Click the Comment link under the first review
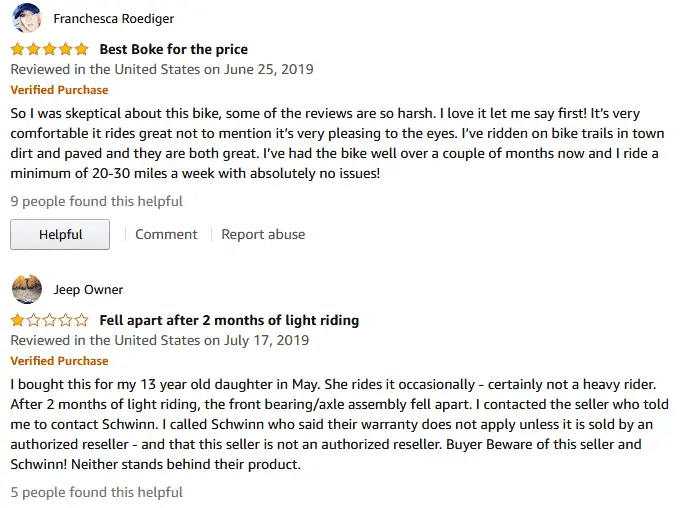Image resolution: width=688 pixels, height=508 pixels. pyautogui.click(x=166, y=234)
